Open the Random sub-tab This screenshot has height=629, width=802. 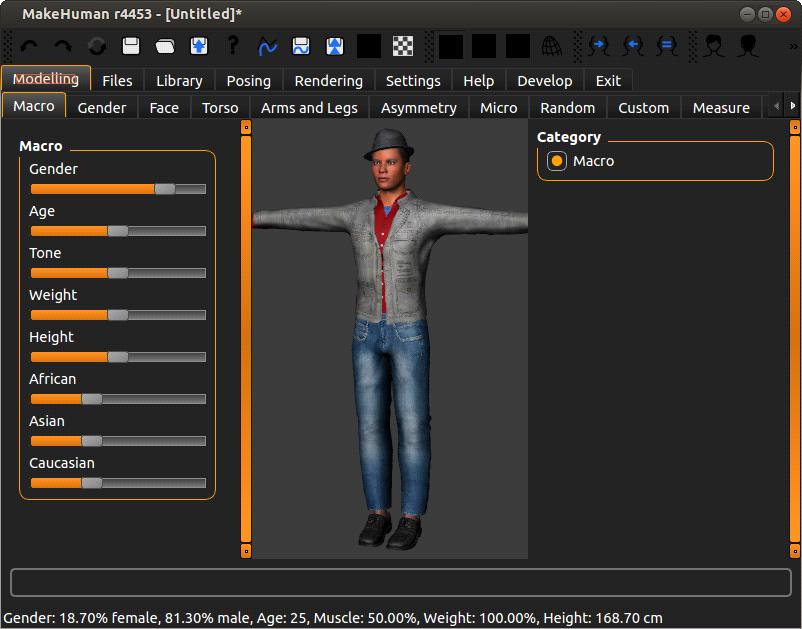click(x=568, y=108)
